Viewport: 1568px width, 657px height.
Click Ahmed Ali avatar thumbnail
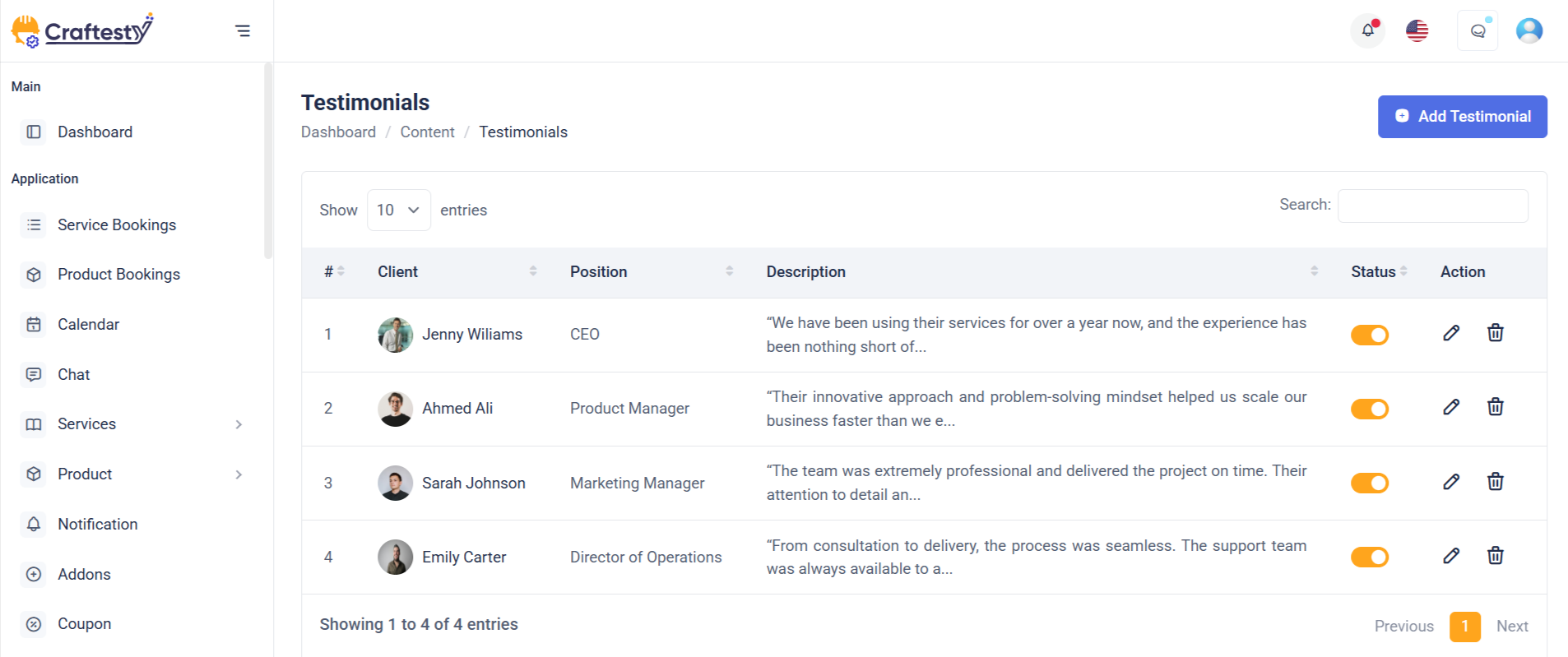coord(396,409)
